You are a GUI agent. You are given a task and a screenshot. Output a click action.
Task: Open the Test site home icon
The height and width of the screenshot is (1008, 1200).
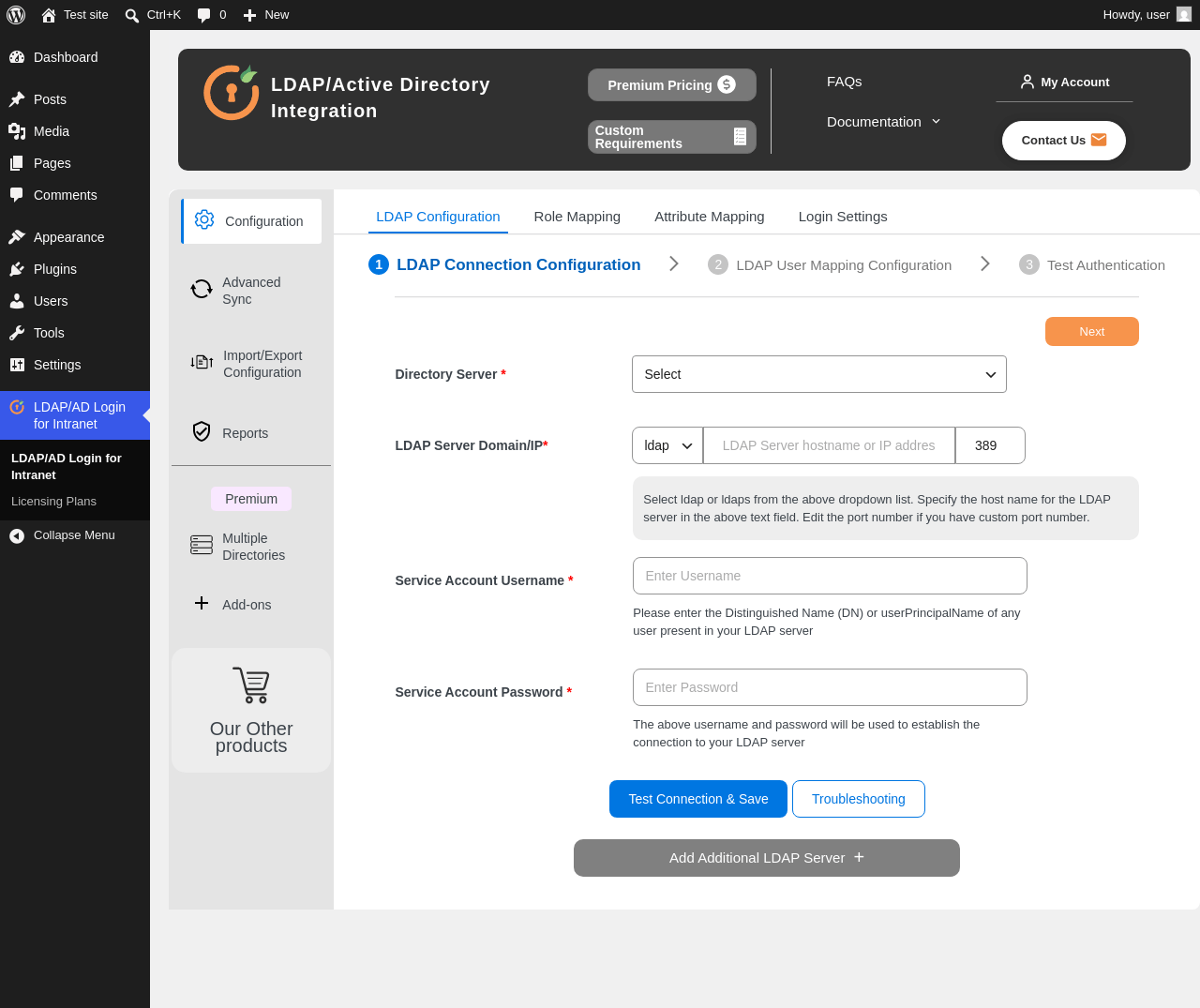49,15
